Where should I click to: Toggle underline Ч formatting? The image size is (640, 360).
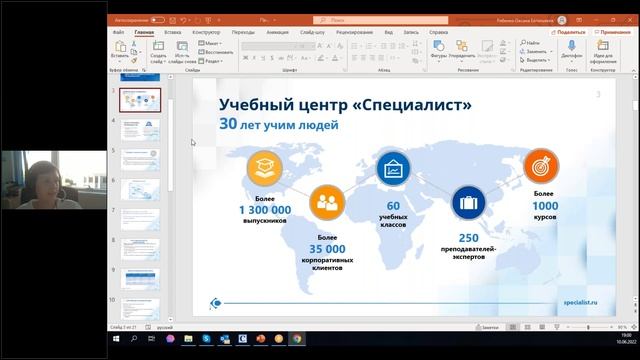263,58
